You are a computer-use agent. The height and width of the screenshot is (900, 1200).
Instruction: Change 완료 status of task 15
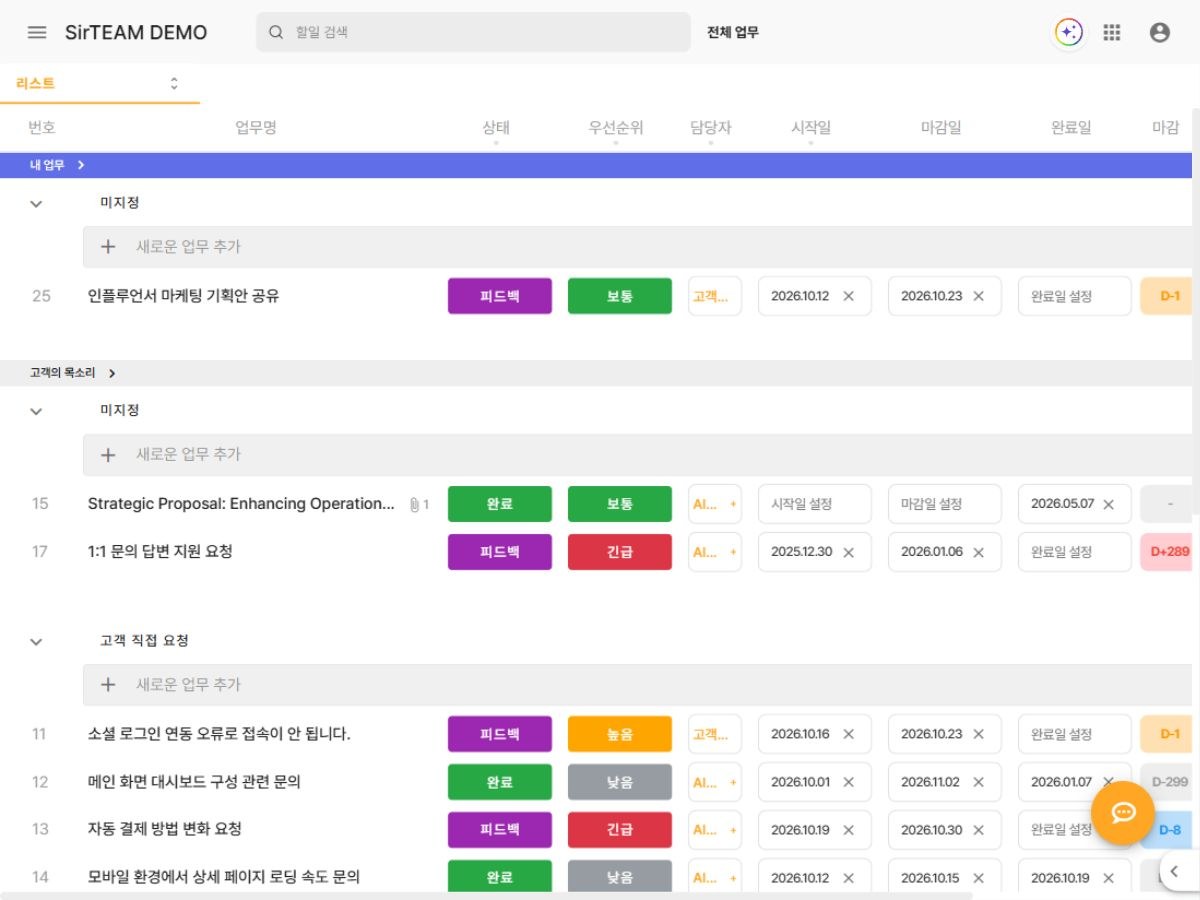point(500,504)
